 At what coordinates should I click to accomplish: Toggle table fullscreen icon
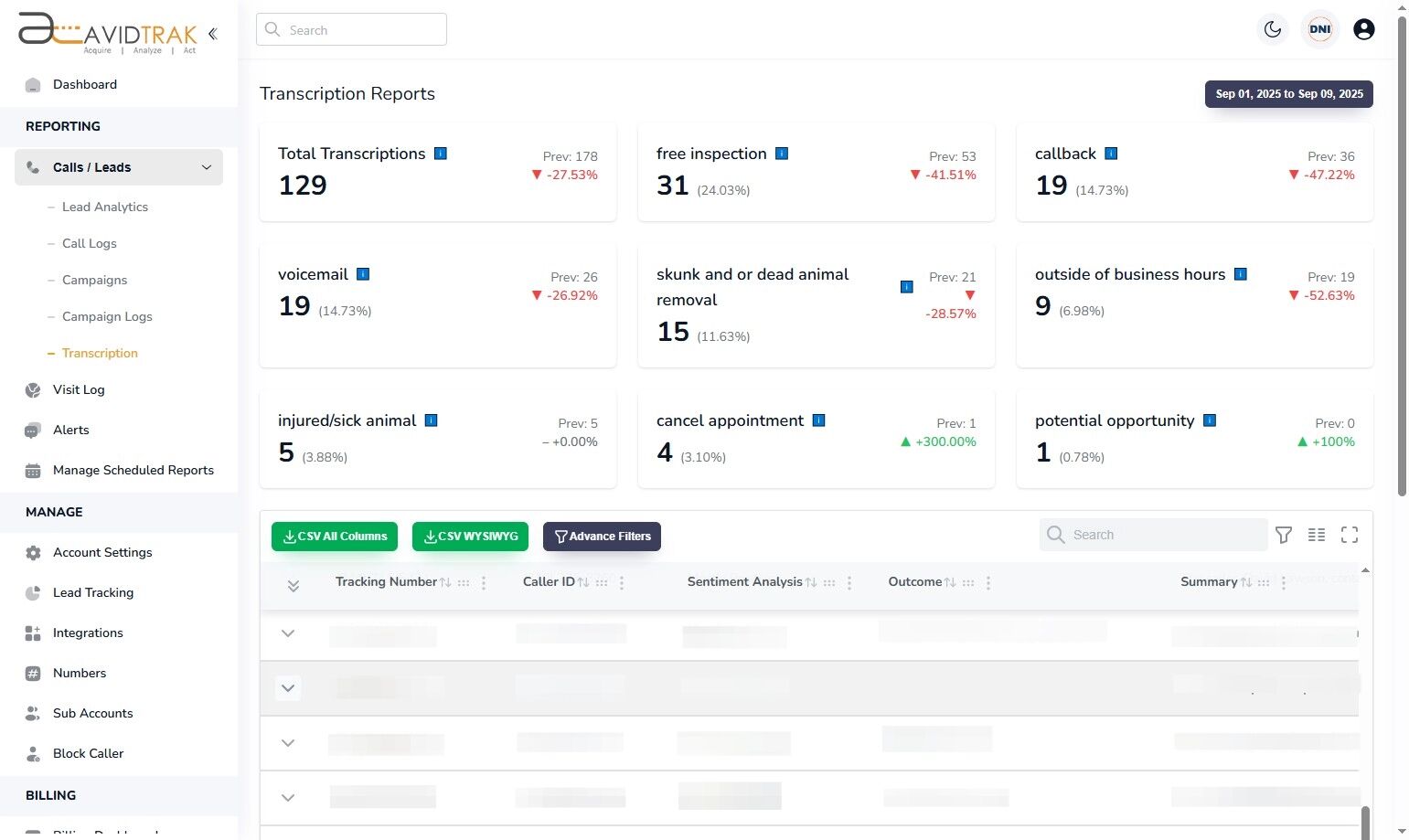(x=1350, y=535)
